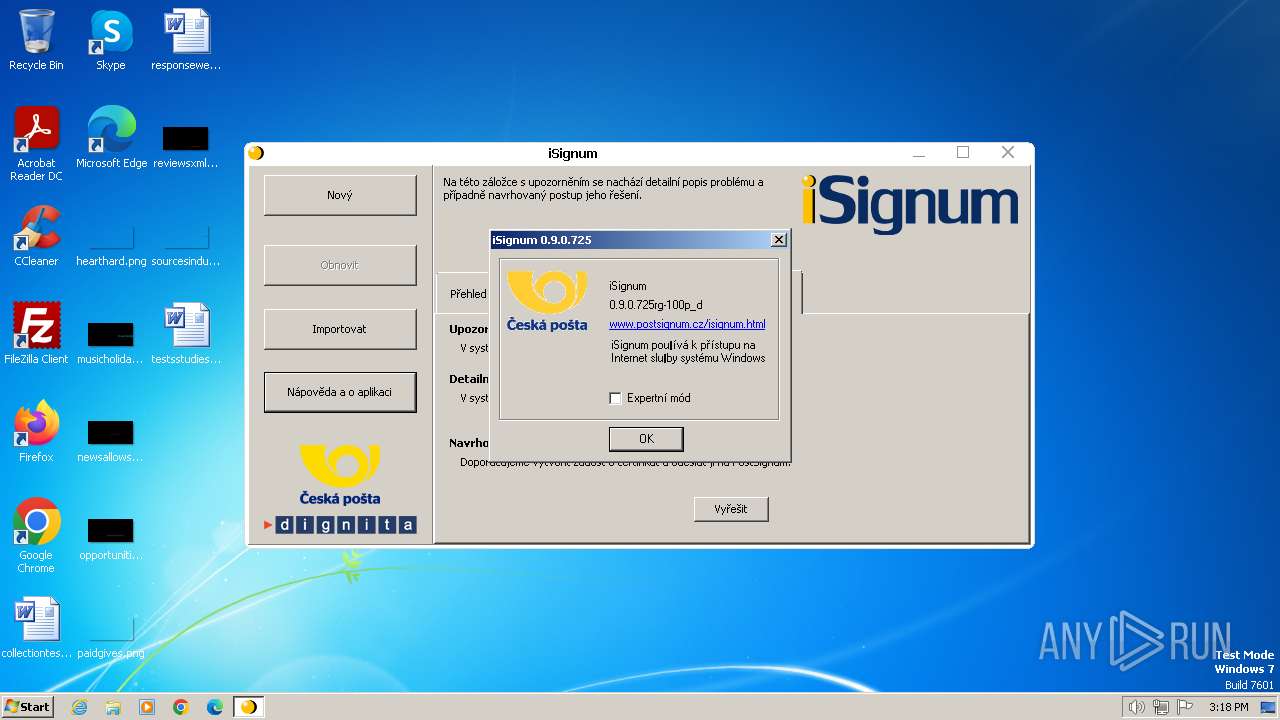
Task: Open CCleaner desktop shortcut
Action: 36,236
